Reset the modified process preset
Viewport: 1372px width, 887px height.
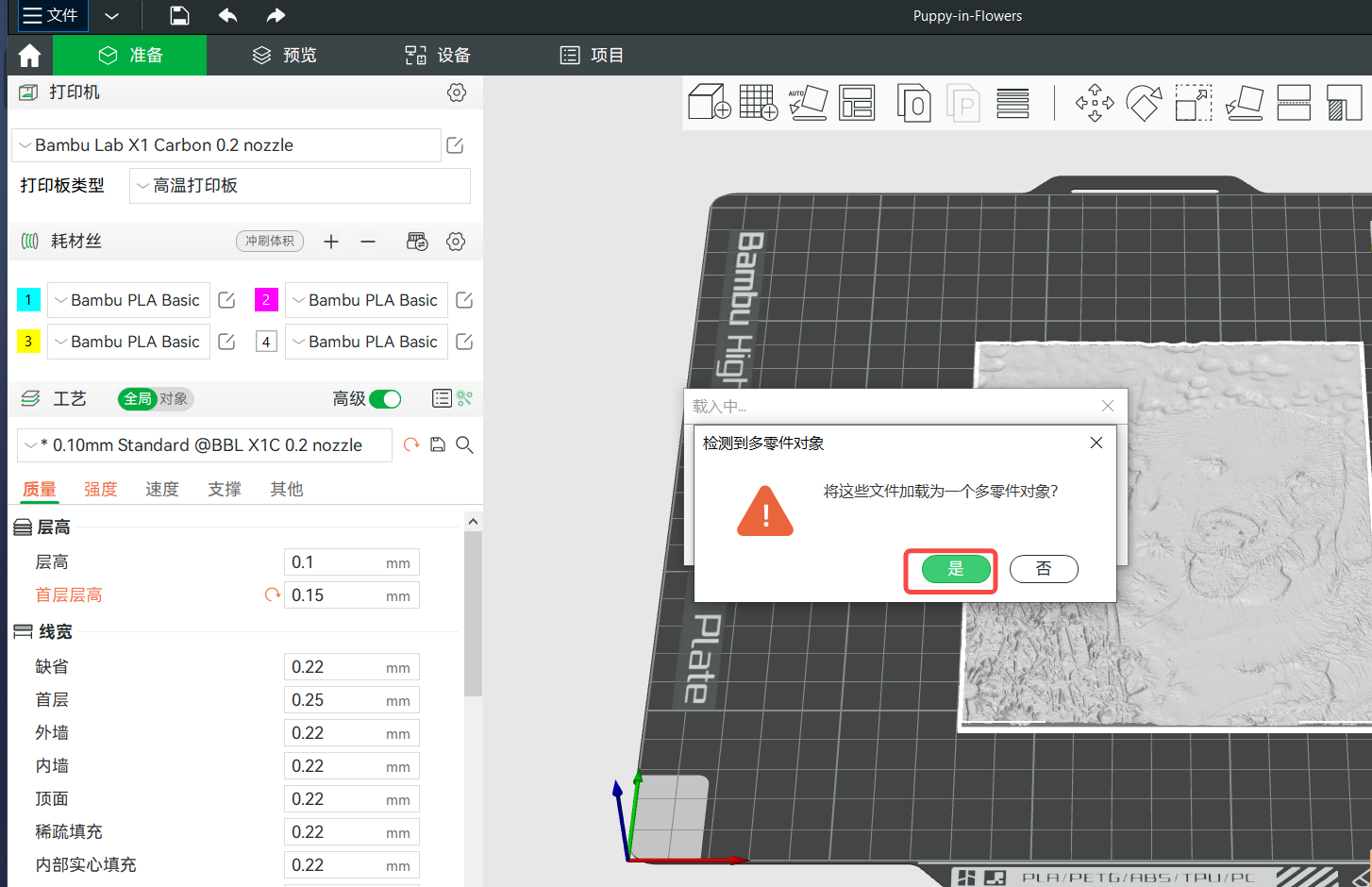point(411,444)
